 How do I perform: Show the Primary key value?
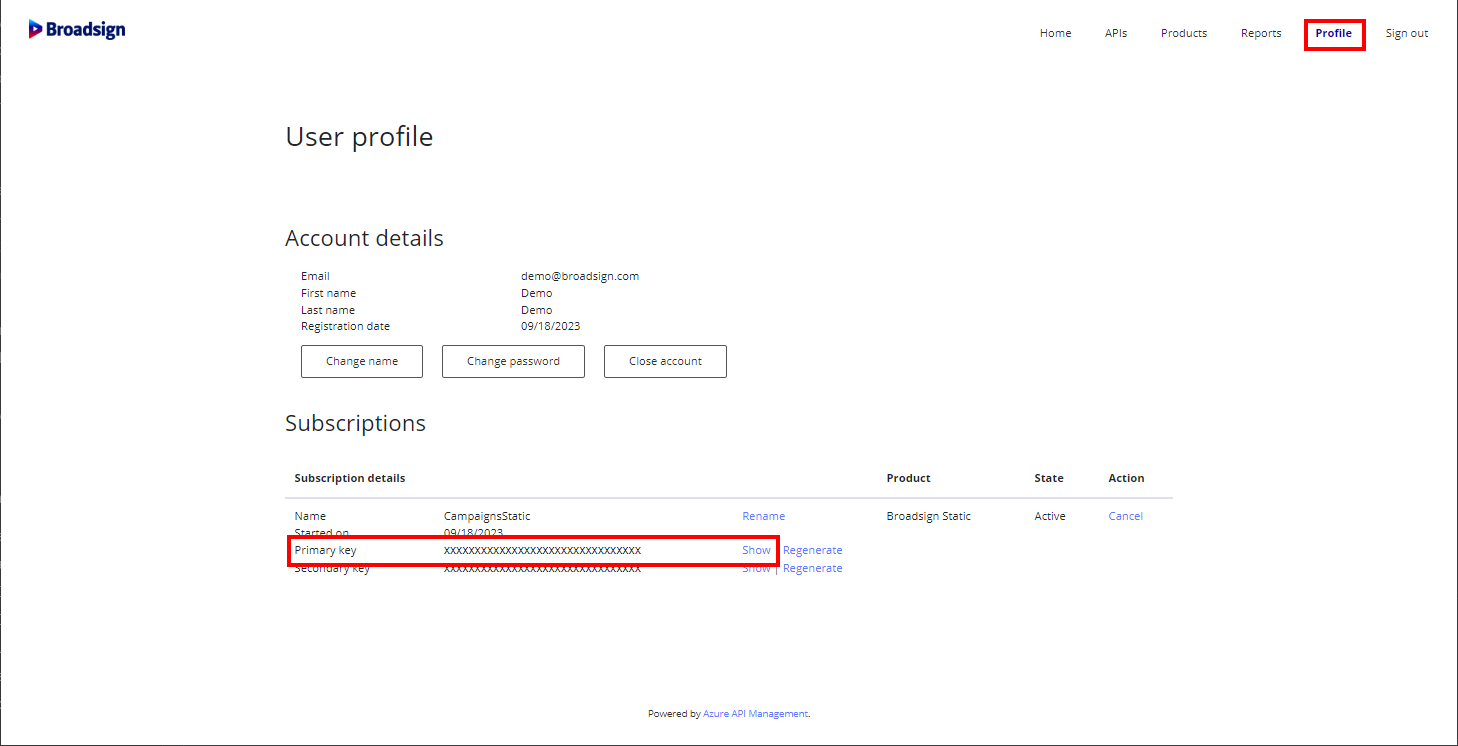point(756,550)
